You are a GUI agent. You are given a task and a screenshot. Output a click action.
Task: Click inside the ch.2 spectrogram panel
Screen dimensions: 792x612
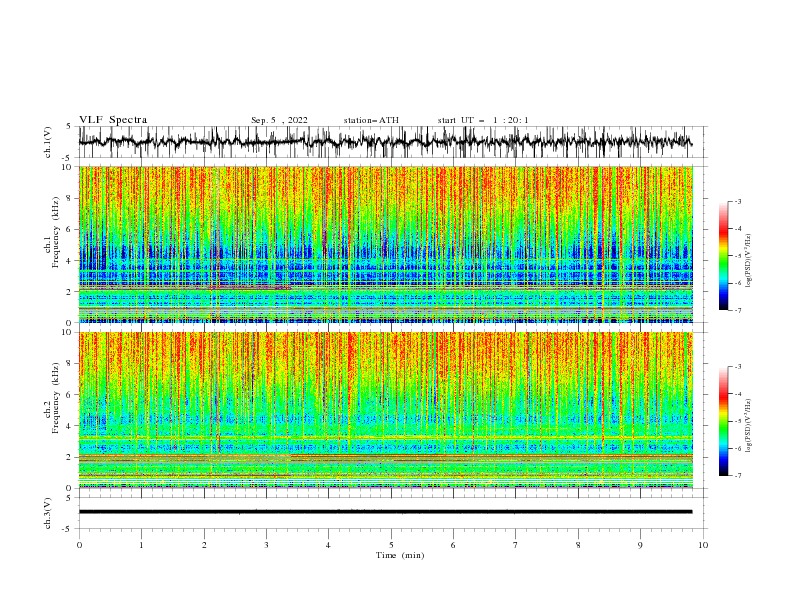(385, 410)
